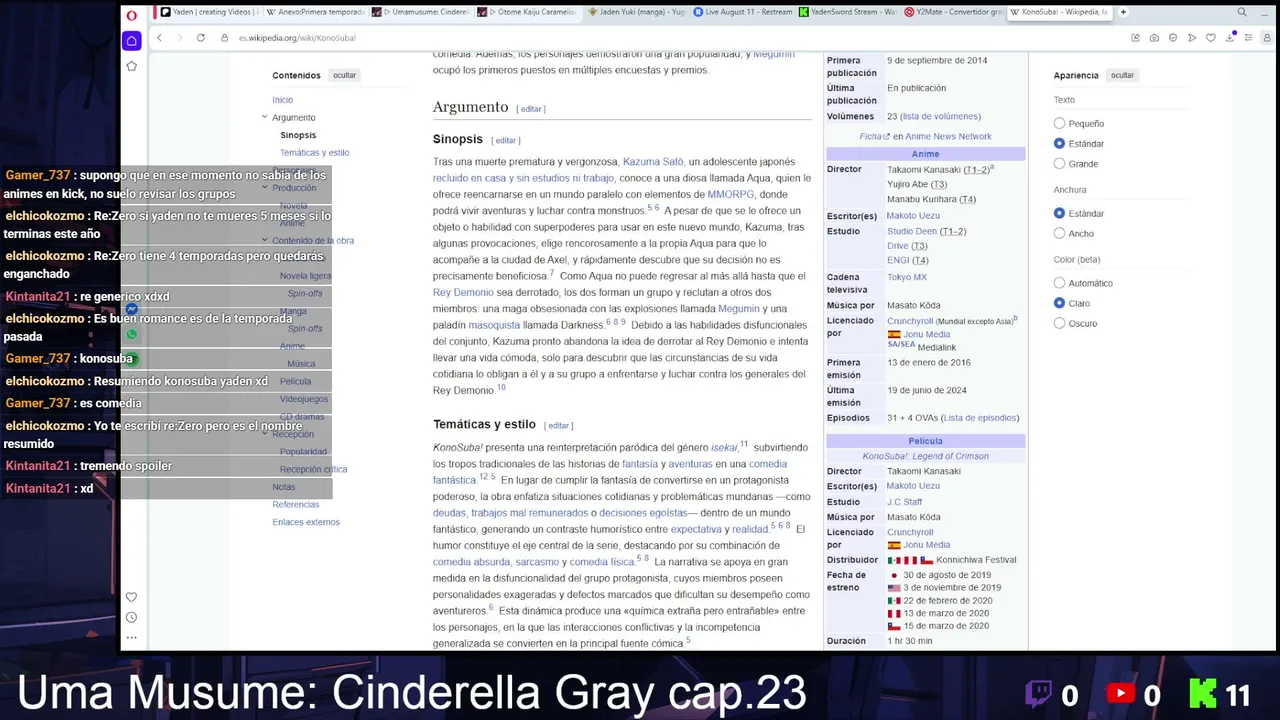Open the send arrow icon in the toolbar
The width and height of the screenshot is (1280, 720).
(1192, 38)
